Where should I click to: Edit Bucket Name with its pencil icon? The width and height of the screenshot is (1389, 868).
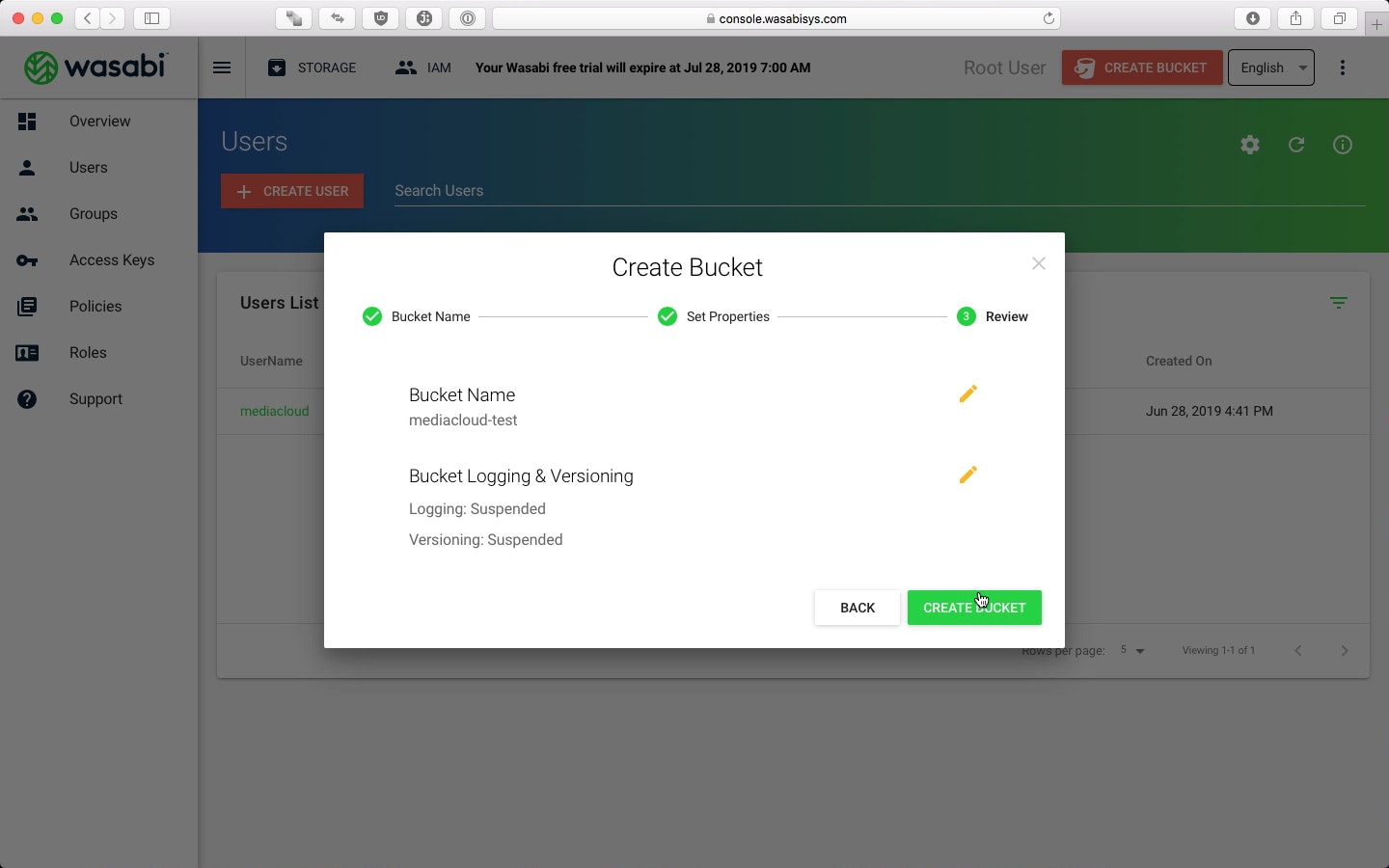(x=968, y=393)
